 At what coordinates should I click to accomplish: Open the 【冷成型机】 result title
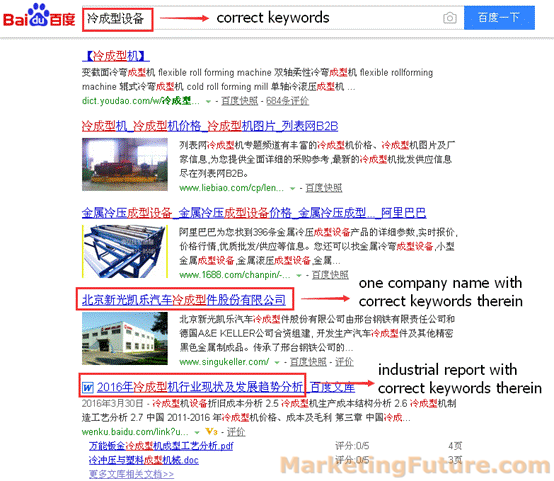pyautogui.click(x=116, y=56)
